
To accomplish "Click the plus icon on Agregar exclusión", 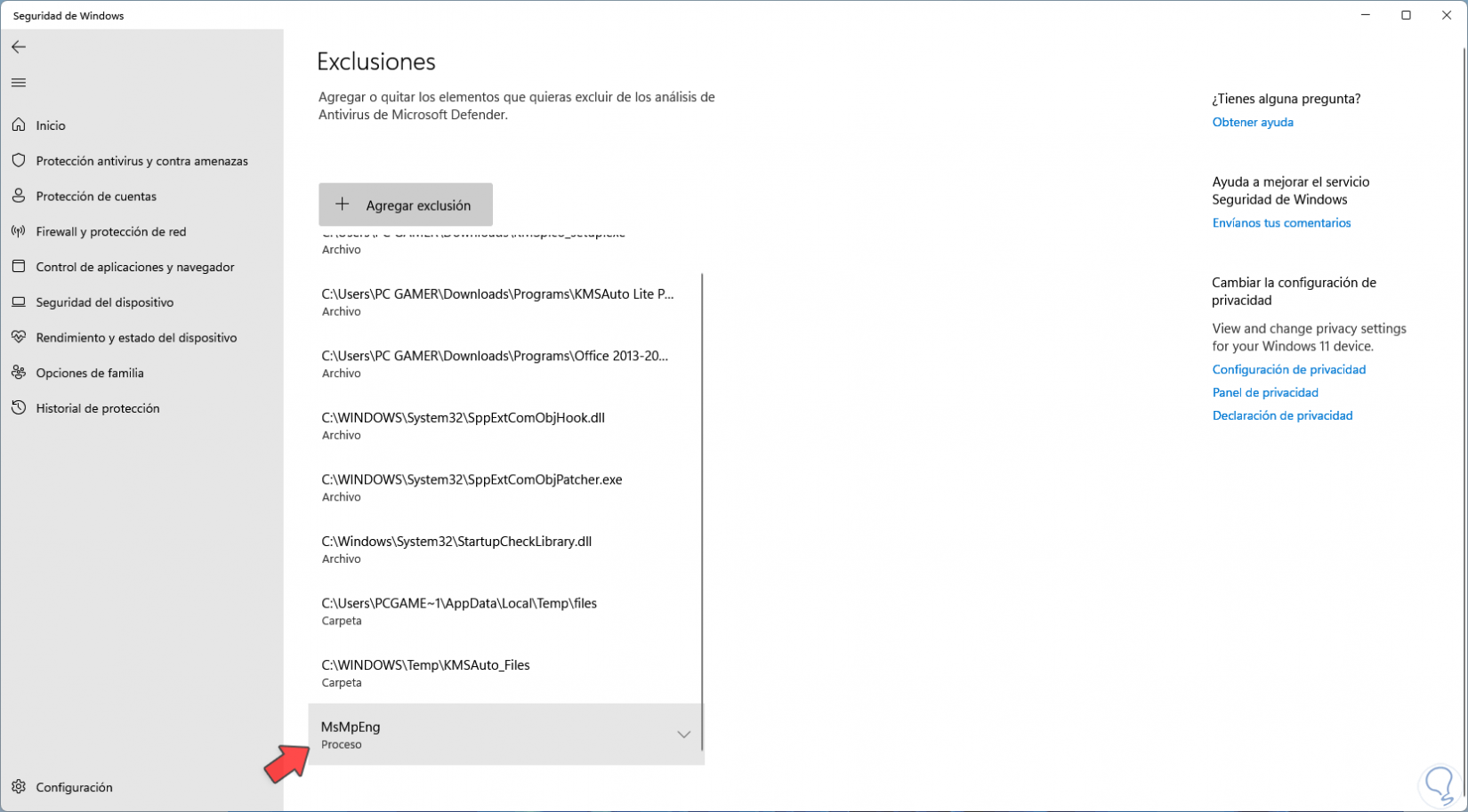I will 343,205.
